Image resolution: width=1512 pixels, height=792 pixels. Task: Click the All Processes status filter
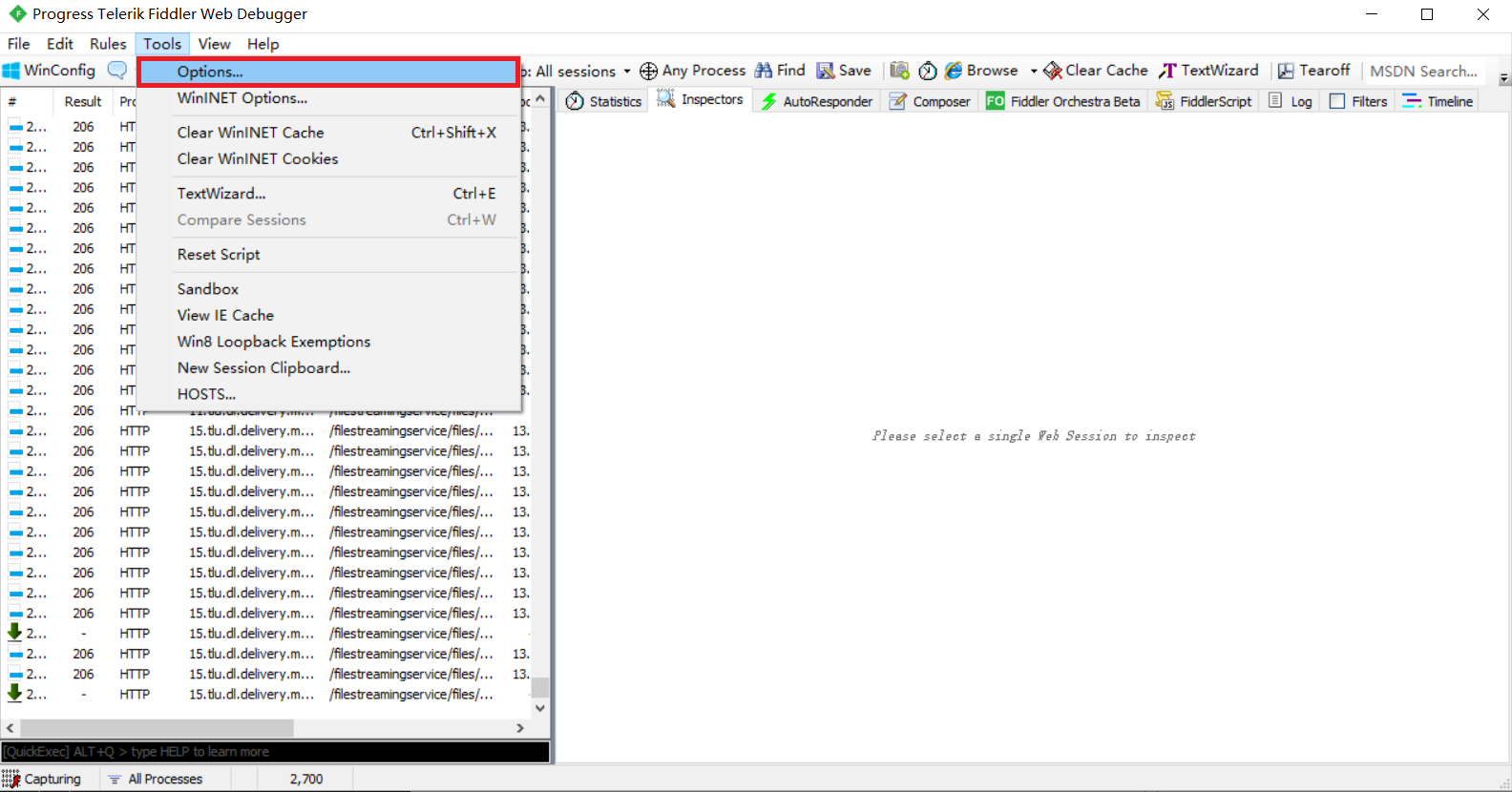coord(156,779)
